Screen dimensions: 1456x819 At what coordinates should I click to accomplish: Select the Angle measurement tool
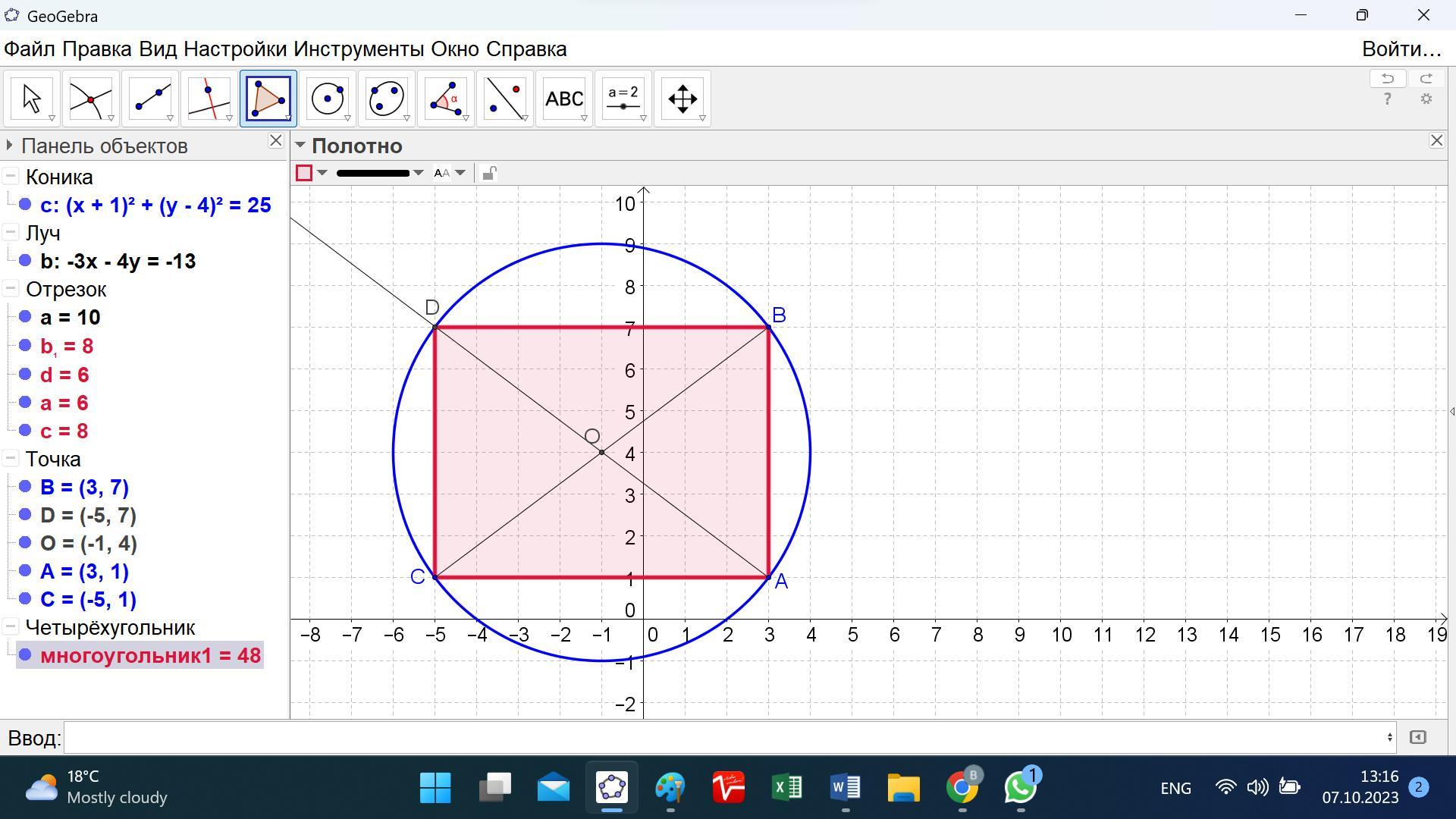click(x=445, y=99)
